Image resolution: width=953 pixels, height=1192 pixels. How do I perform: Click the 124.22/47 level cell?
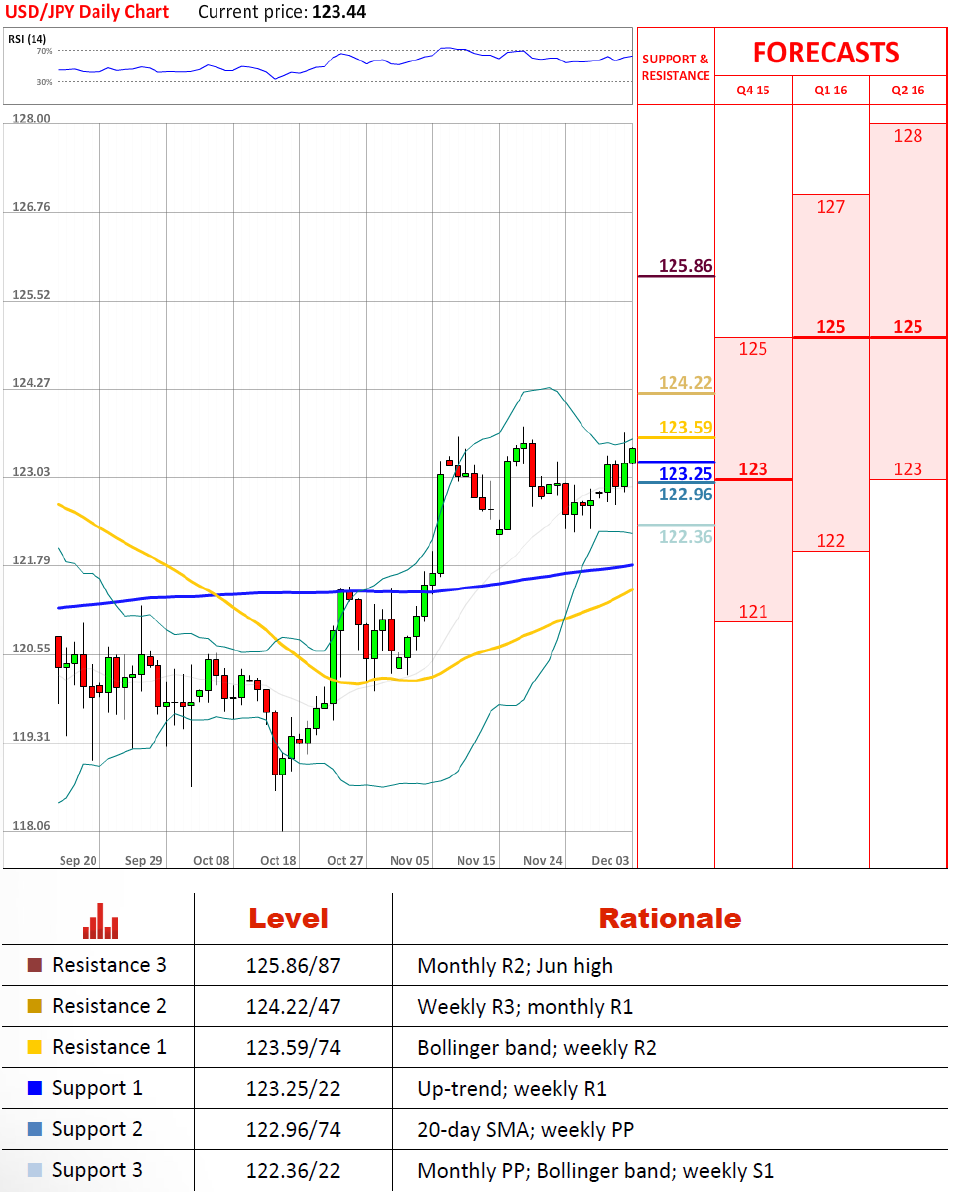[293, 1007]
